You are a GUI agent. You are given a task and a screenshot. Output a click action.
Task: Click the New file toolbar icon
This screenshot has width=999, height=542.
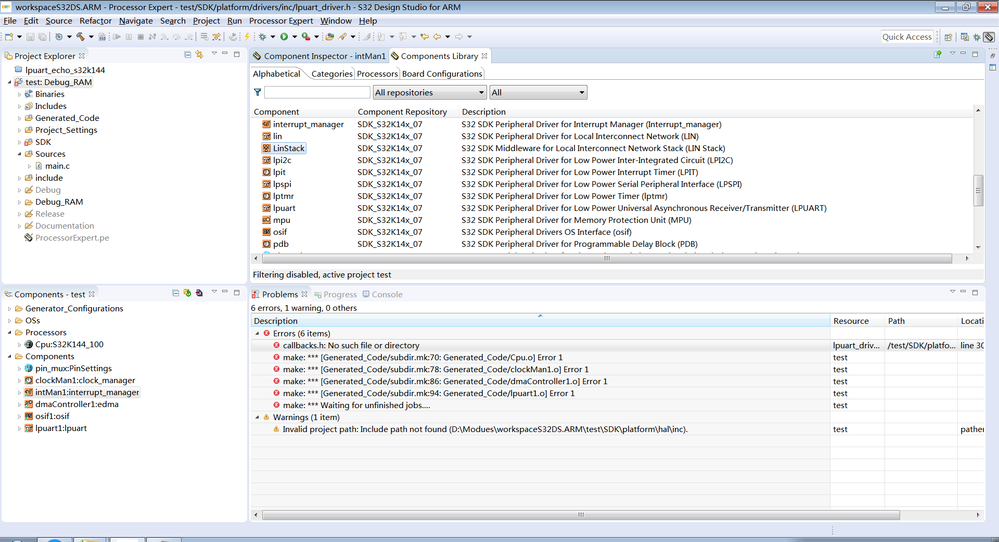coord(9,36)
